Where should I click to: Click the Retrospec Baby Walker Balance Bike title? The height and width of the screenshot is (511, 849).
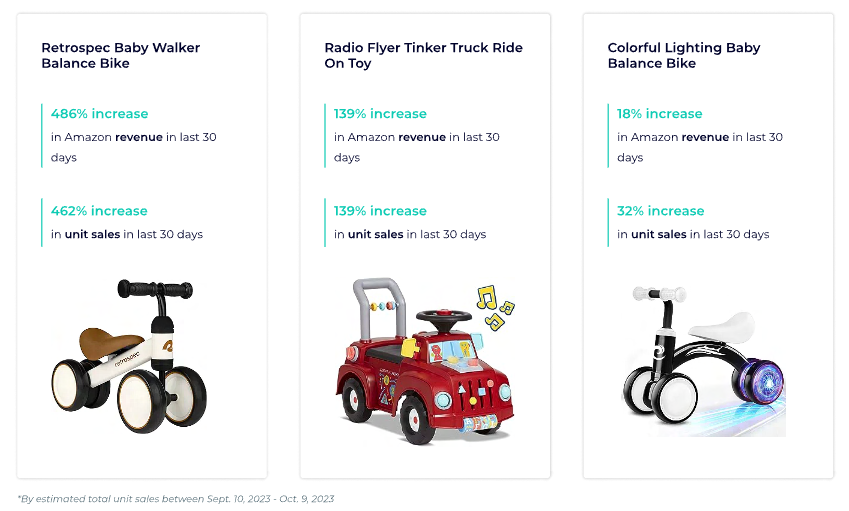point(120,55)
